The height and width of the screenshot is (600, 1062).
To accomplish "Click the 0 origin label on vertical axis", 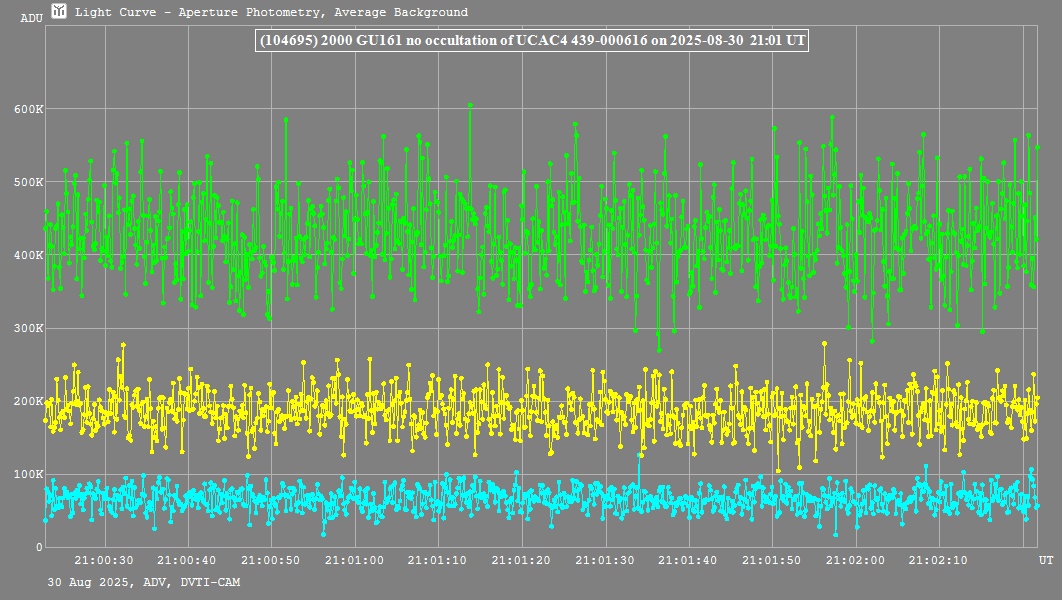I will [x=40, y=547].
